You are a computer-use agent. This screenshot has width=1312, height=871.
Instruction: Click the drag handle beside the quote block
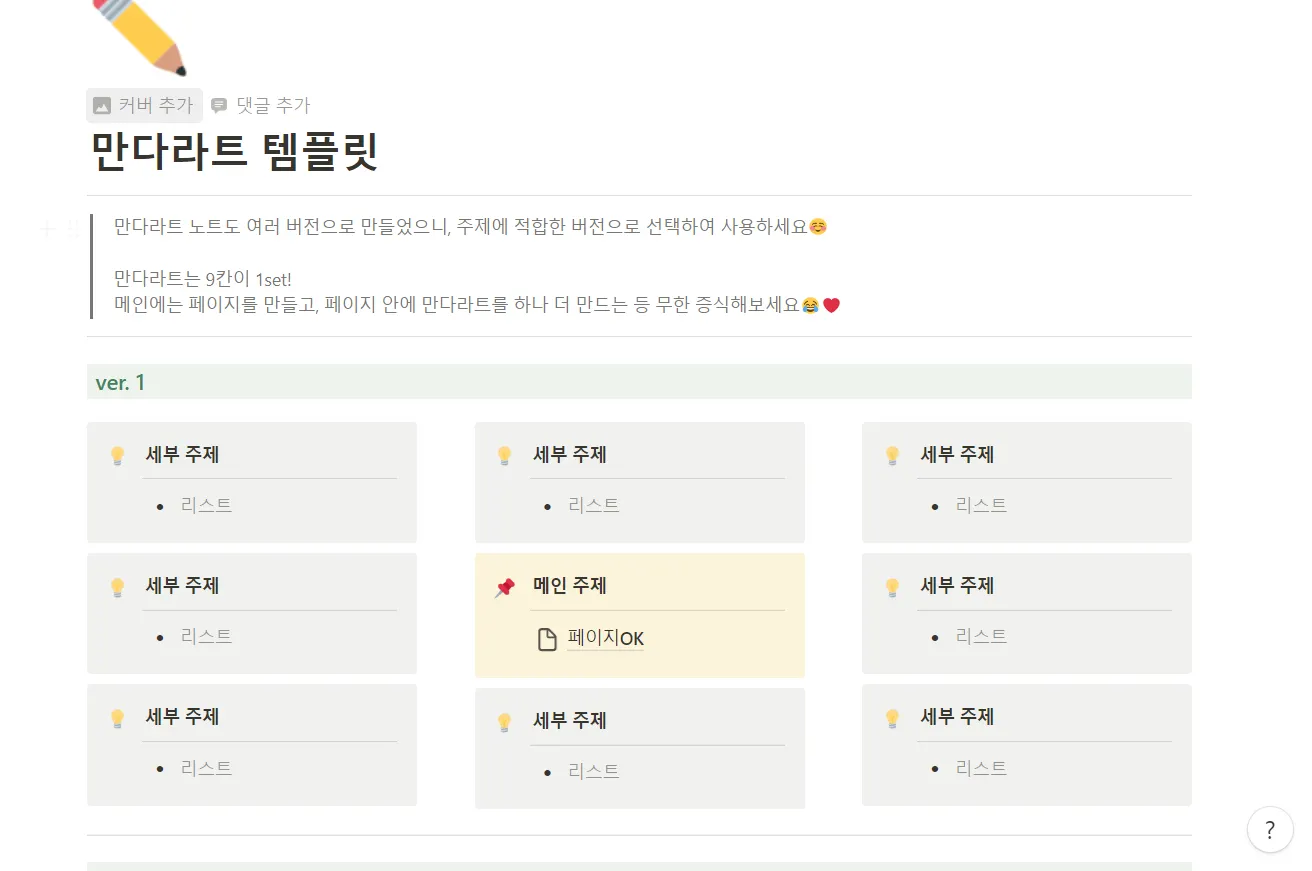[72, 229]
